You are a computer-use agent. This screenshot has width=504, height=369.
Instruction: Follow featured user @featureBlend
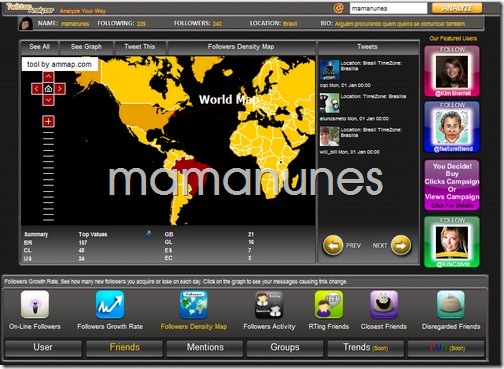pyautogui.click(x=452, y=127)
